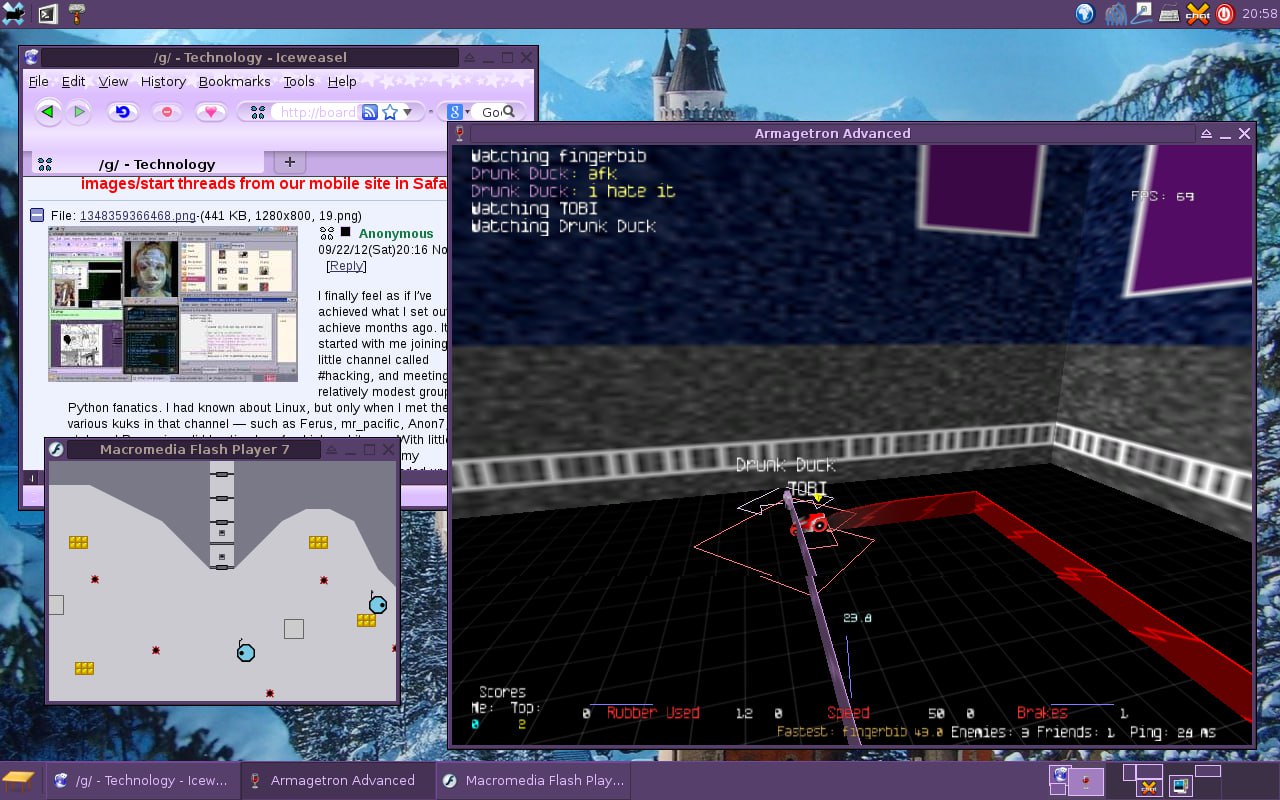Open the Bookmarks menu

pos(234,82)
